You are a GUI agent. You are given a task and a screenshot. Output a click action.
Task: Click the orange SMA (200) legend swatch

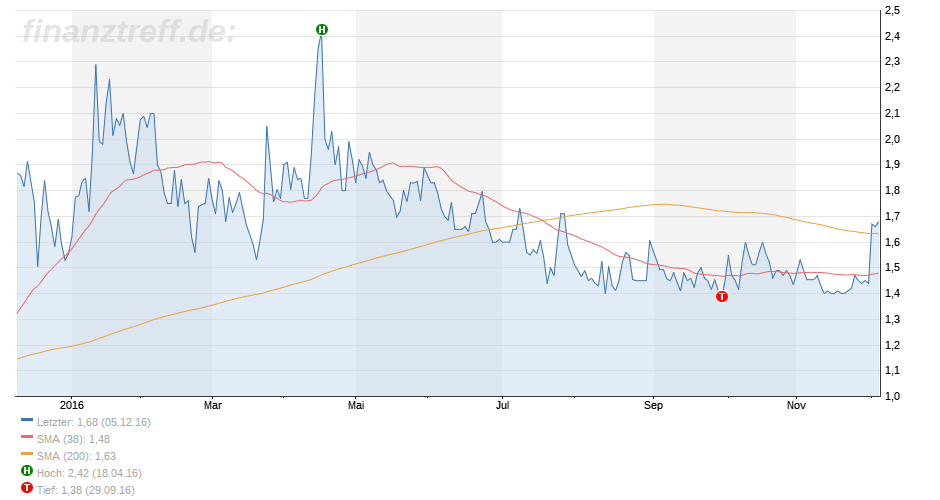point(26,456)
